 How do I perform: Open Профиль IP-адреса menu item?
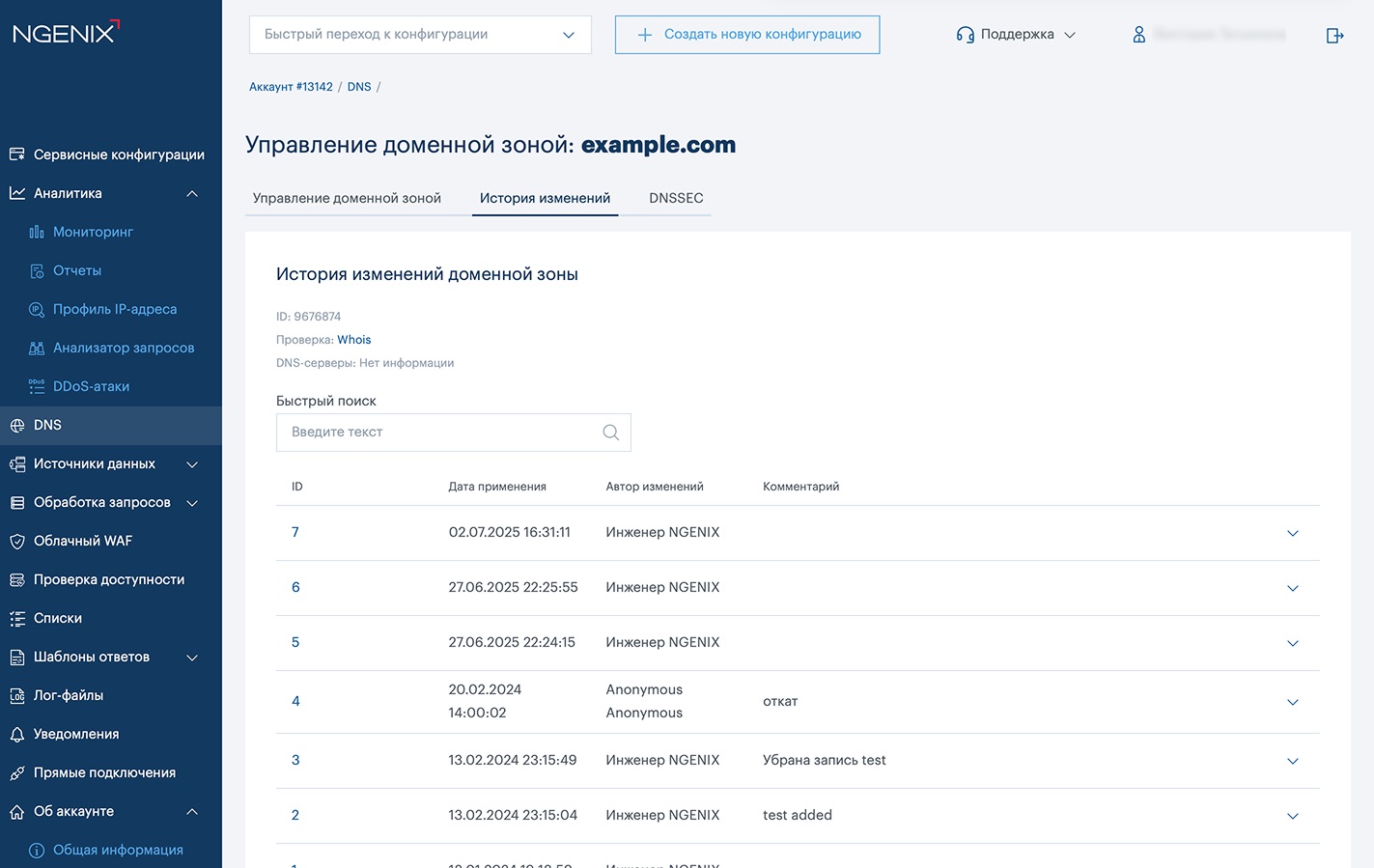115,309
